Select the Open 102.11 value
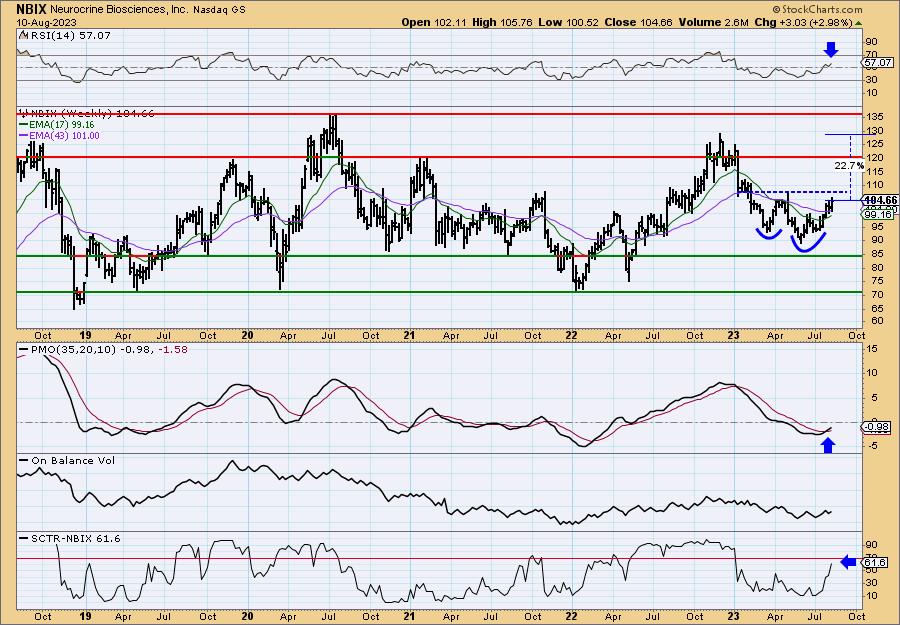The height and width of the screenshot is (625, 900). click(435, 22)
